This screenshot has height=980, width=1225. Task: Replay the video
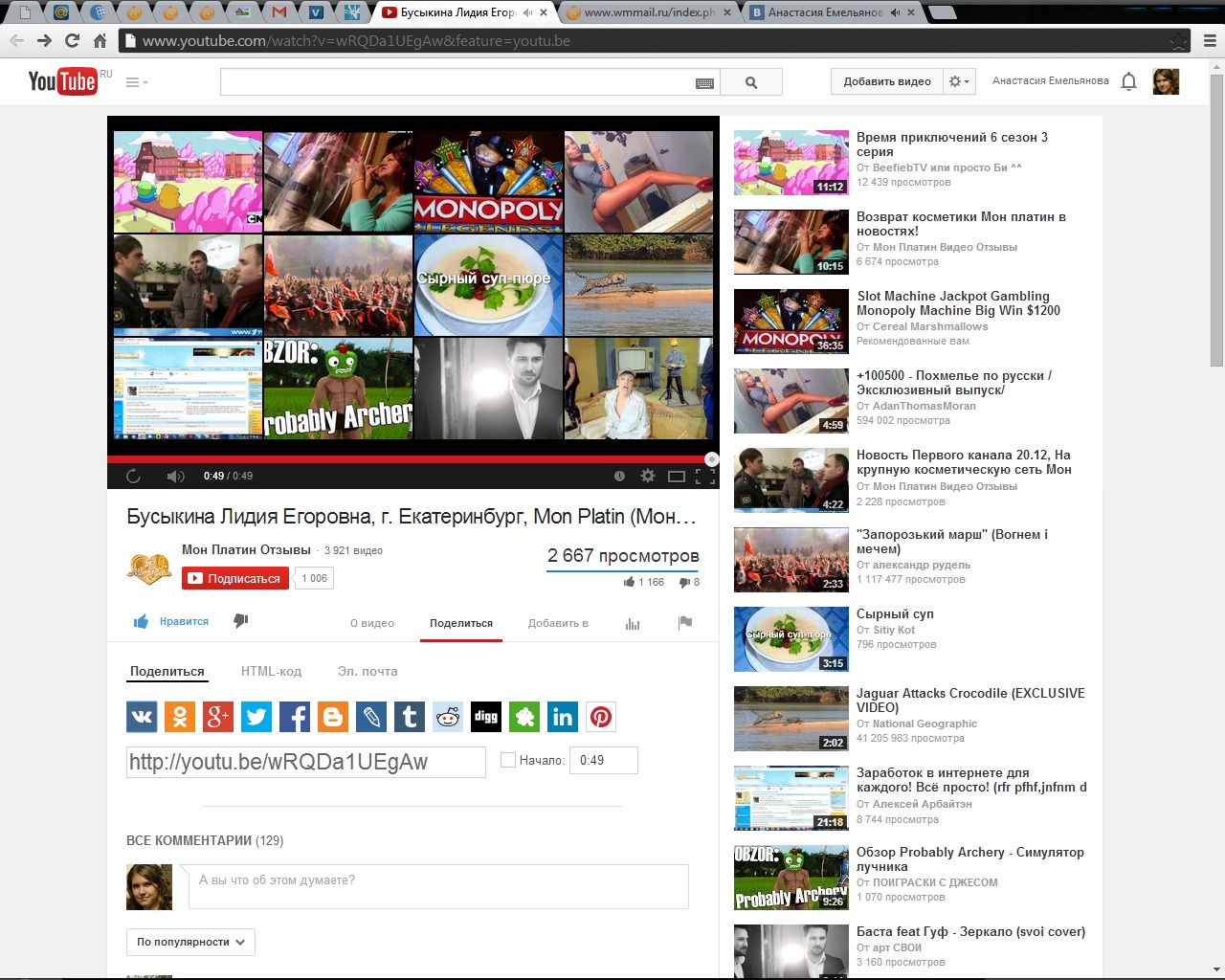point(133,476)
